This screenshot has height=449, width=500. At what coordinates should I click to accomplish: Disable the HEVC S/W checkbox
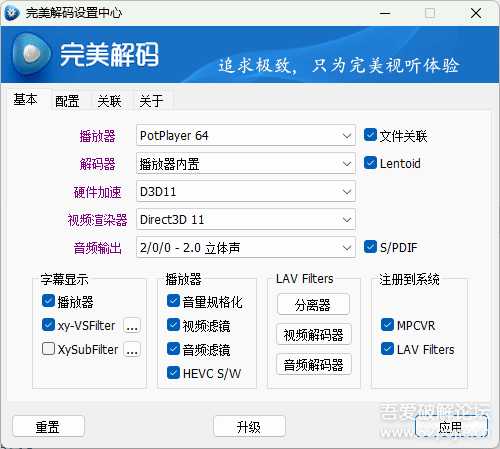point(173,373)
